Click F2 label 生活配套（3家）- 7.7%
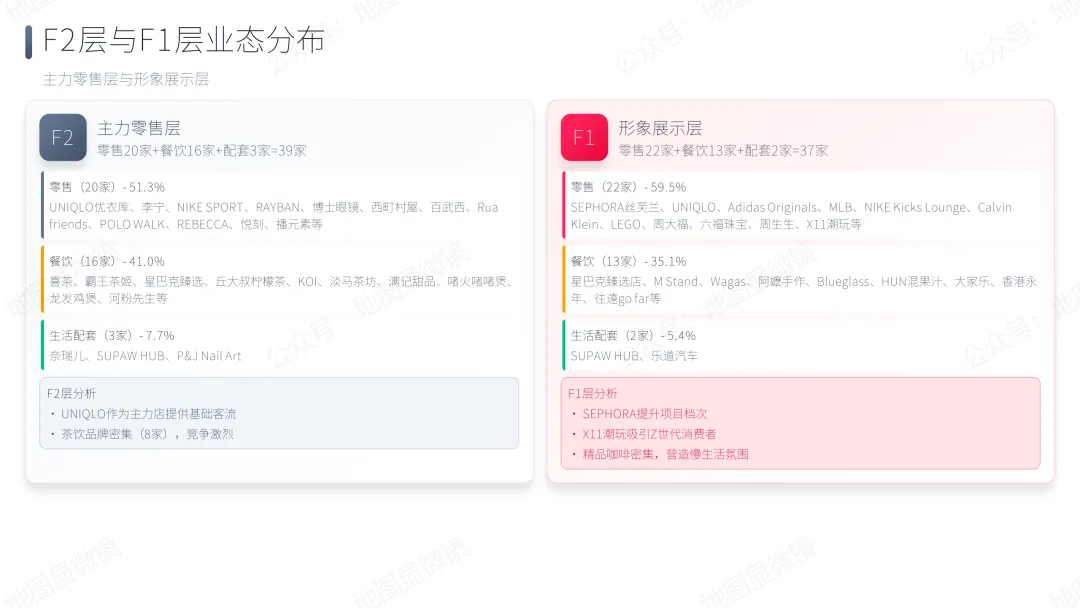 click(112, 336)
